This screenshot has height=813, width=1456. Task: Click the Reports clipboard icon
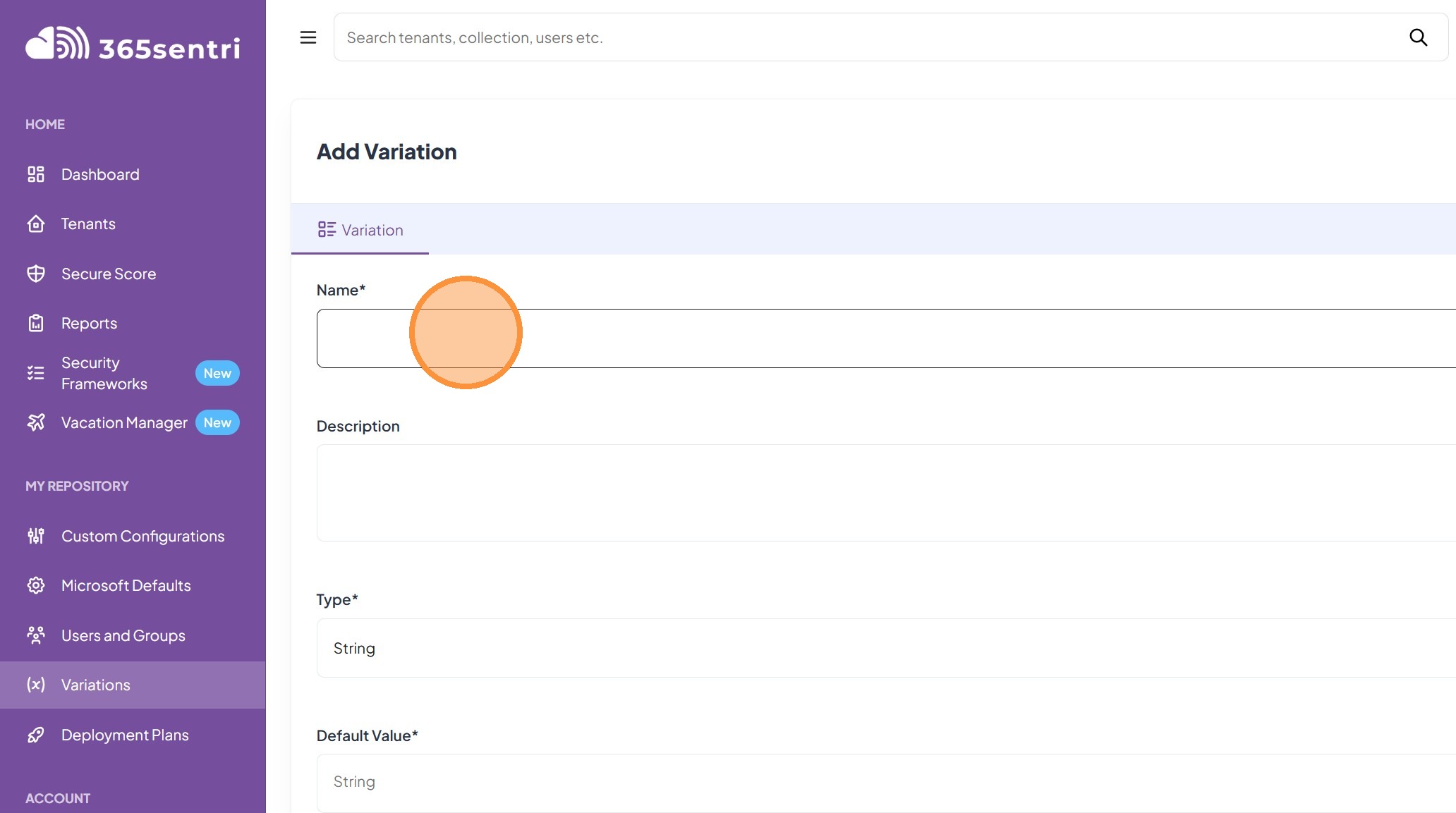pos(36,323)
